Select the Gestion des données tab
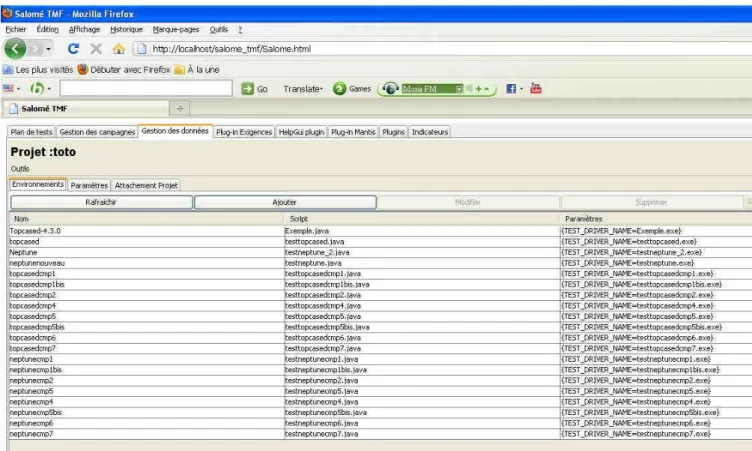Screen dimensions: 752x451 tap(175, 131)
